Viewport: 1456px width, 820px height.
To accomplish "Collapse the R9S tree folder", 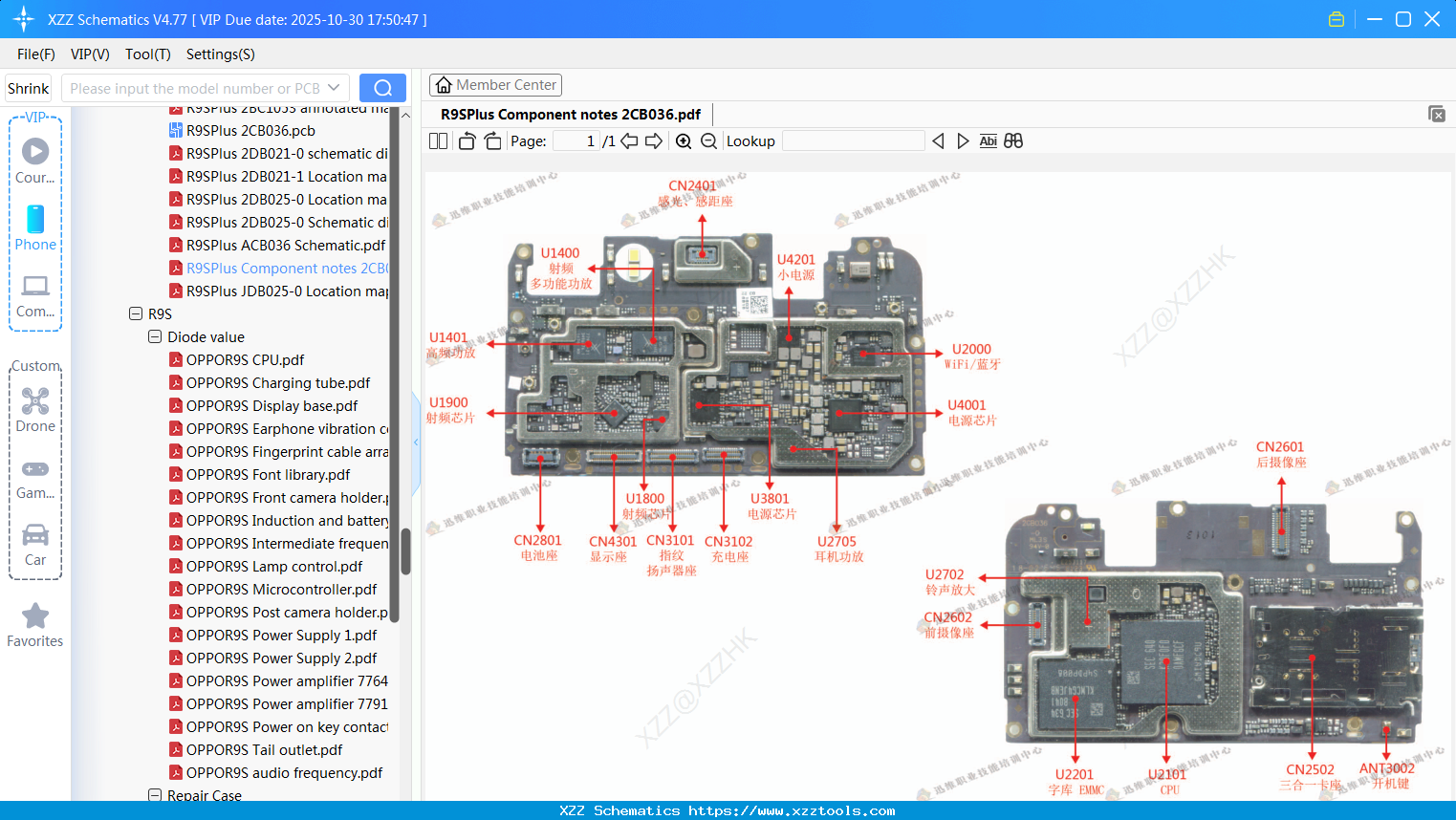I will (x=136, y=313).
